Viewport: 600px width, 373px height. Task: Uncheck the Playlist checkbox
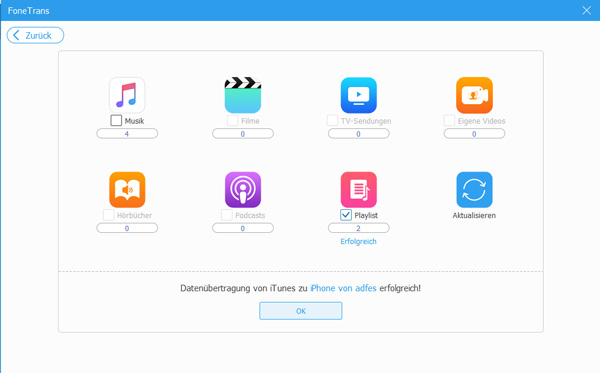(x=346, y=215)
